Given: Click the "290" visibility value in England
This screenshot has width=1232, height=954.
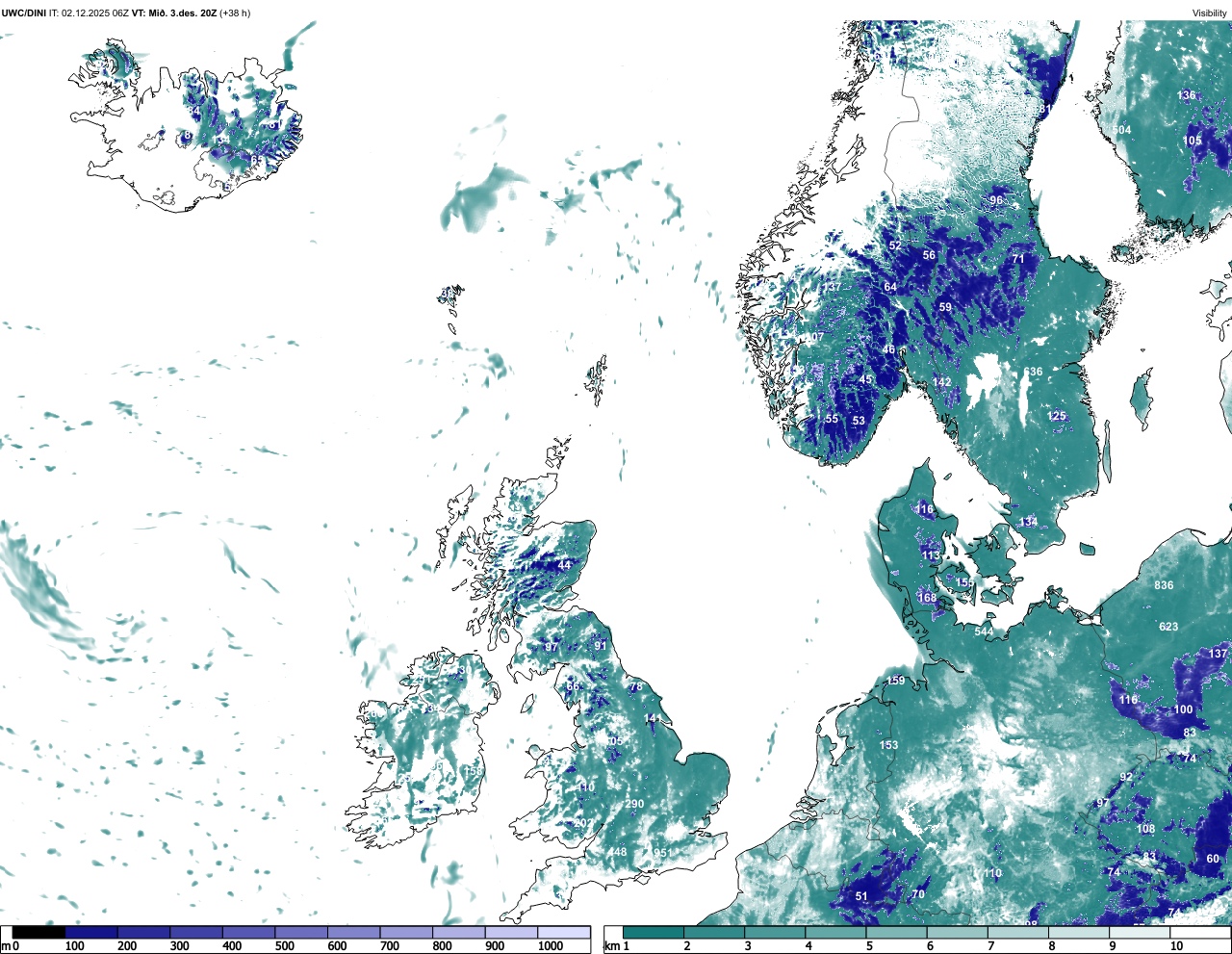Looking at the screenshot, I should [x=634, y=805].
